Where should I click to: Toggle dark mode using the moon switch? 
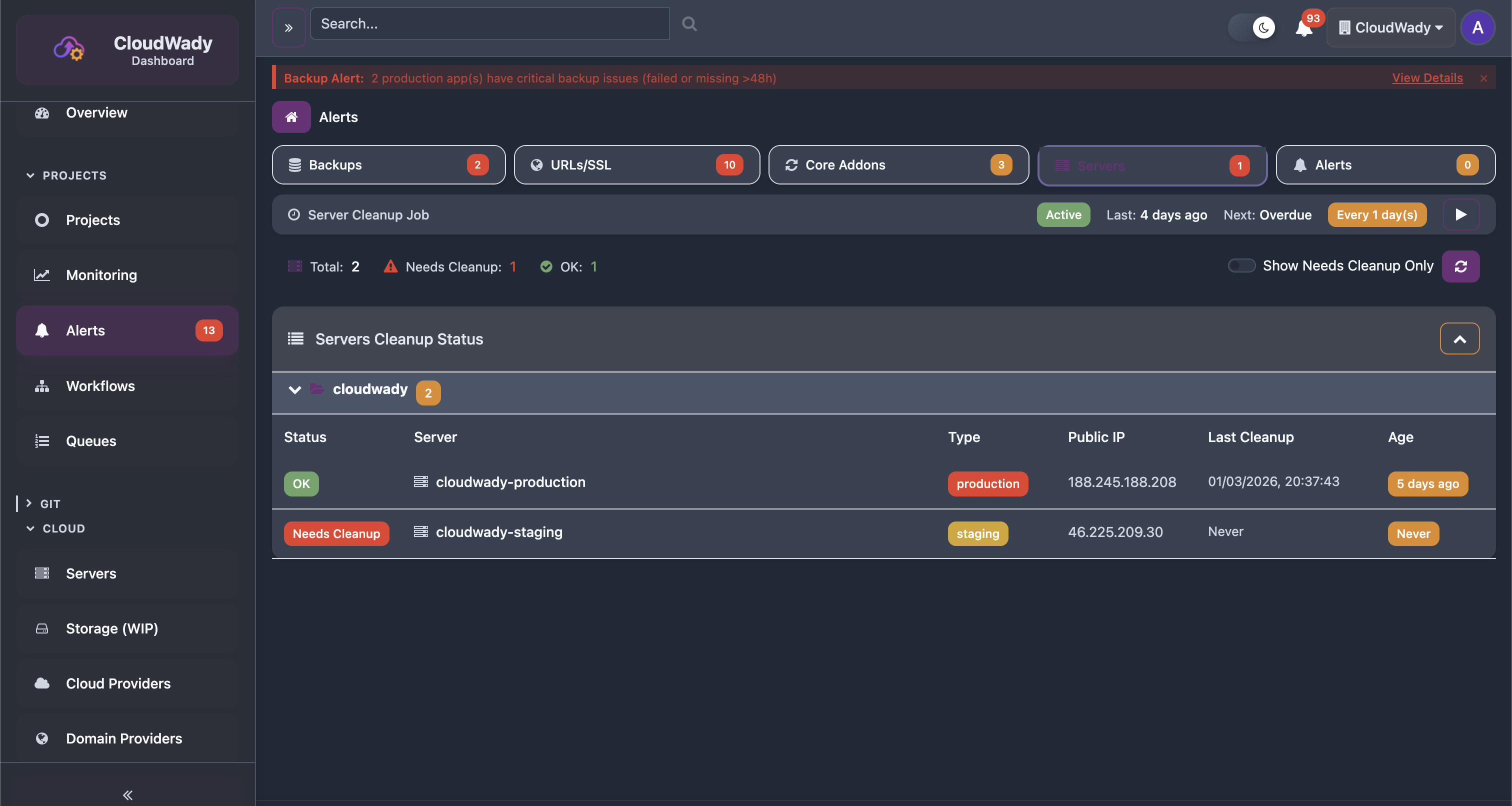pos(1252,27)
